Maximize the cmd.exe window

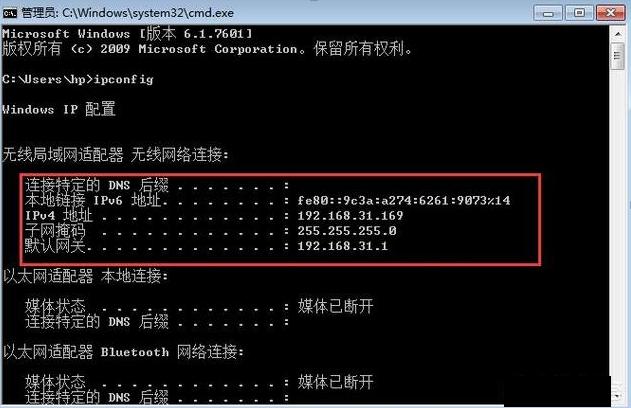point(579,13)
